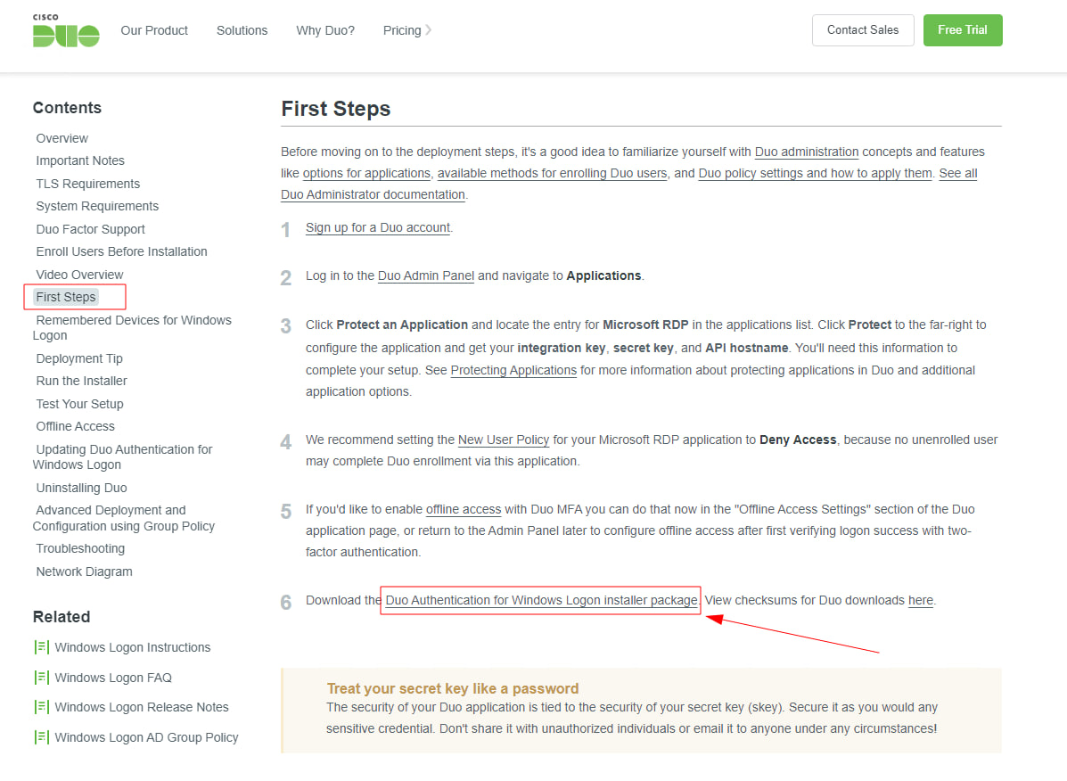Open Advanced Deployment and Configuration using Group Policy
The width and height of the screenshot is (1067, 781).
coord(124,518)
